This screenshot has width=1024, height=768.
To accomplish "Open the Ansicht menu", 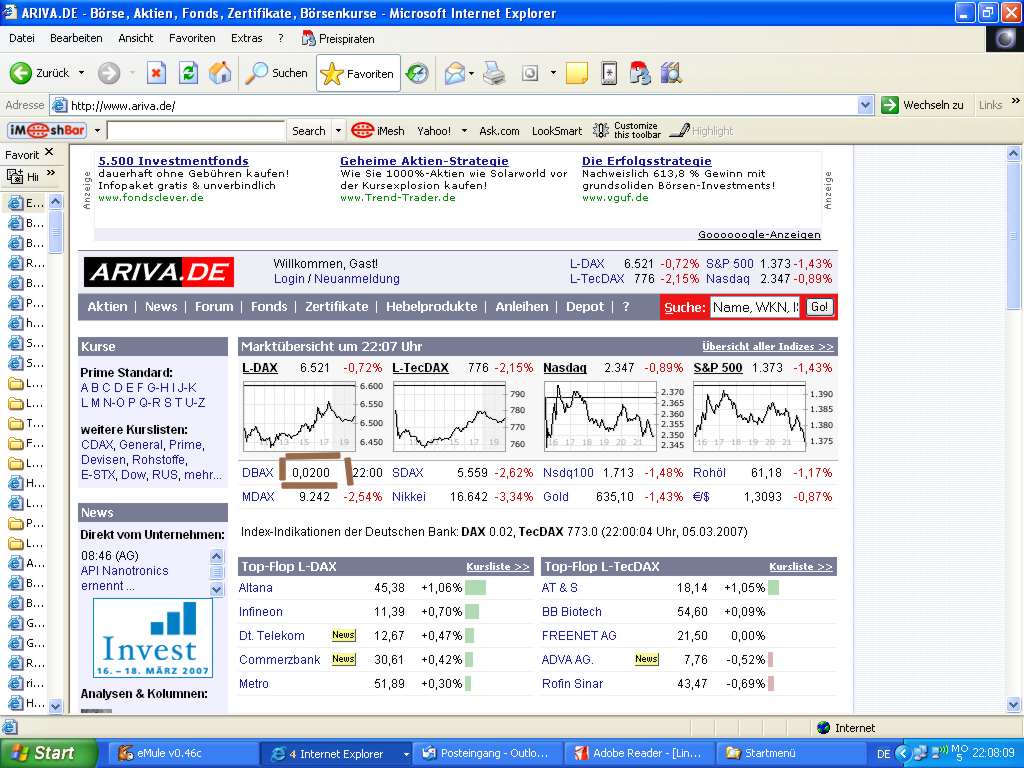I will (x=136, y=39).
